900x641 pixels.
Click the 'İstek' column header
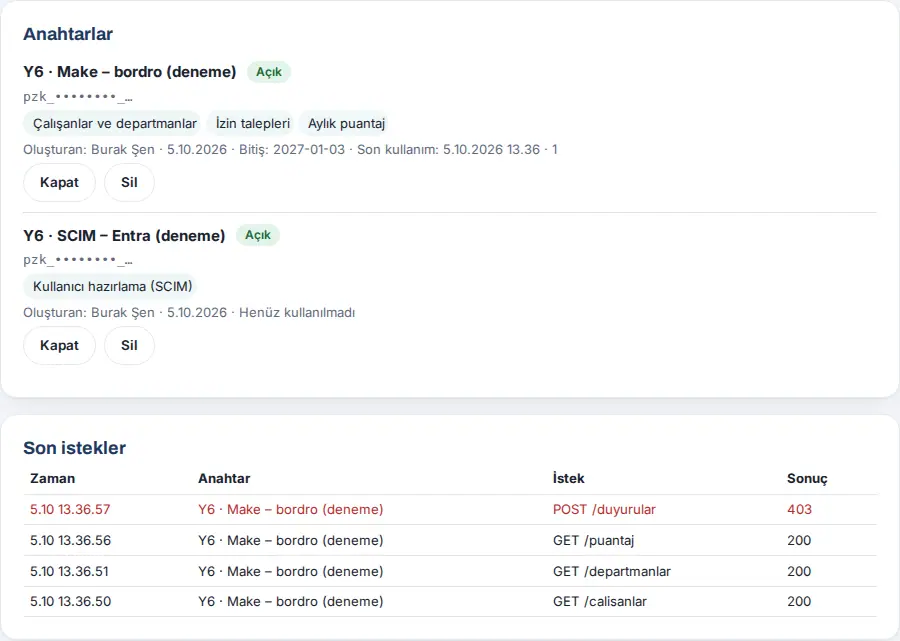click(568, 479)
